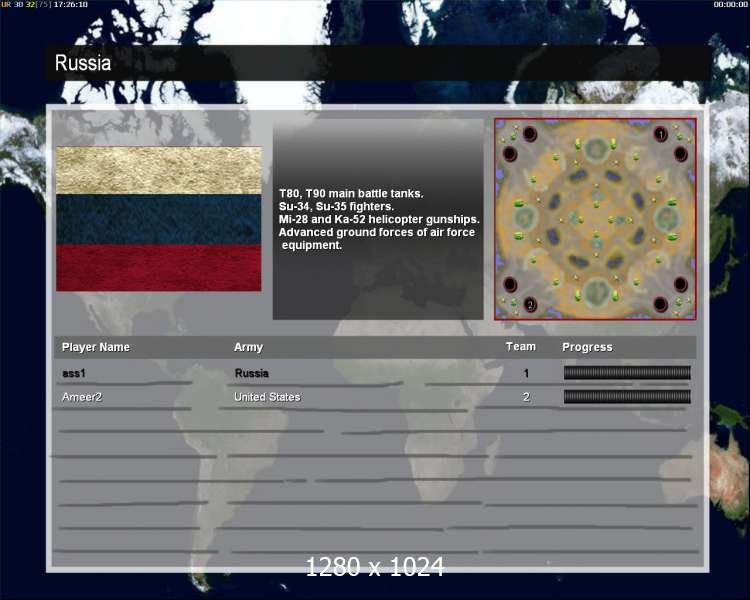Image resolution: width=750 pixels, height=600 pixels.
Task: Click start position marker 2 on the minimap
Action: (x=530, y=304)
